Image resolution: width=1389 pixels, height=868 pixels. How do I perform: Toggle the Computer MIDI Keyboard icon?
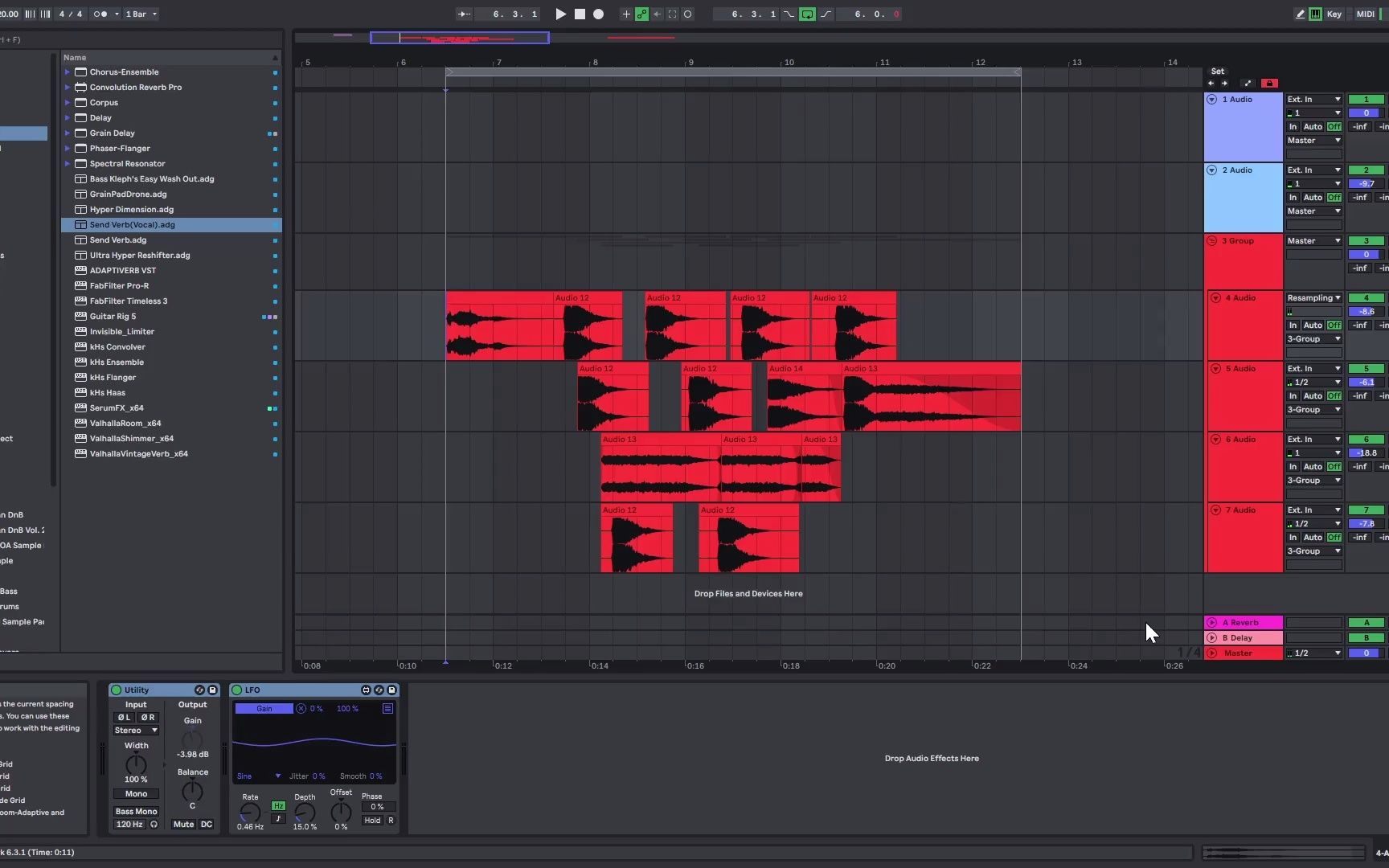(1315, 14)
